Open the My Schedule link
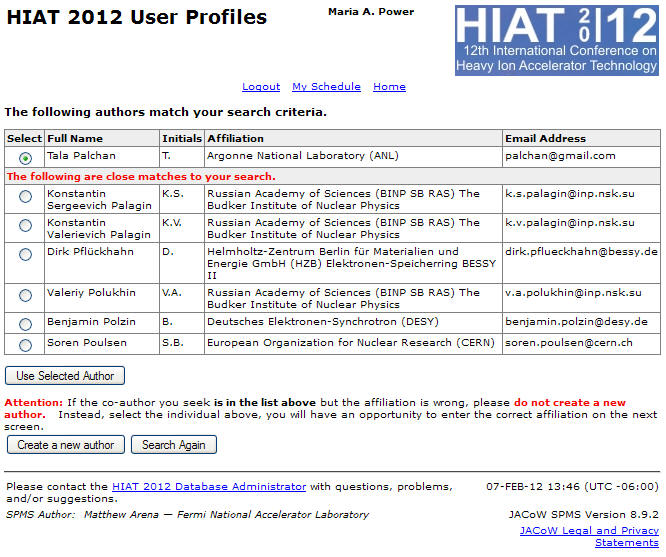Viewport: 666px width, 557px height. (326, 87)
